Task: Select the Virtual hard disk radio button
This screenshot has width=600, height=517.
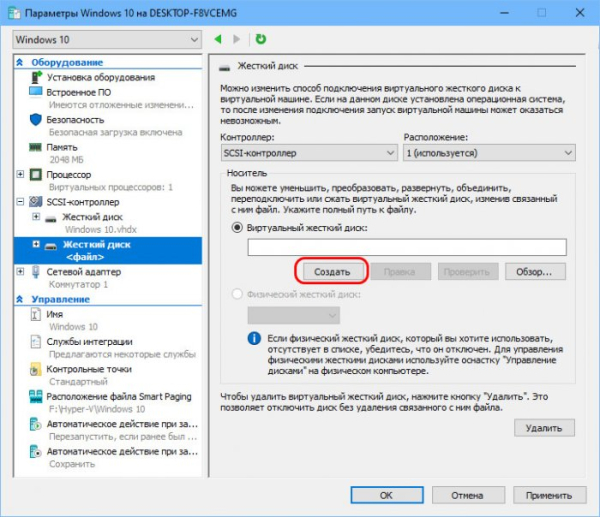Action: click(237, 228)
